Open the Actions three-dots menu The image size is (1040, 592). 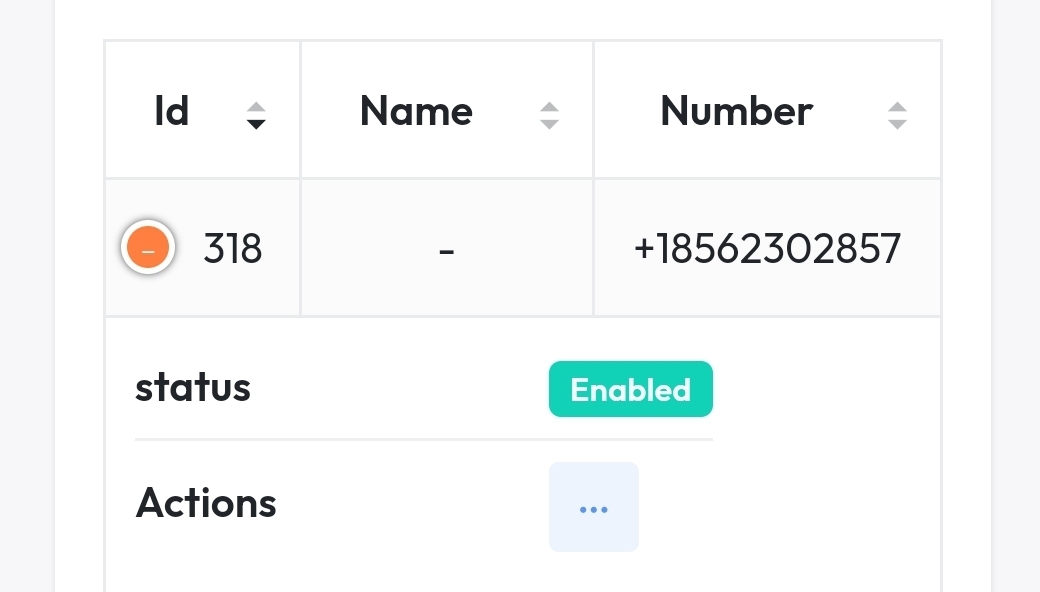pos(594,507)
